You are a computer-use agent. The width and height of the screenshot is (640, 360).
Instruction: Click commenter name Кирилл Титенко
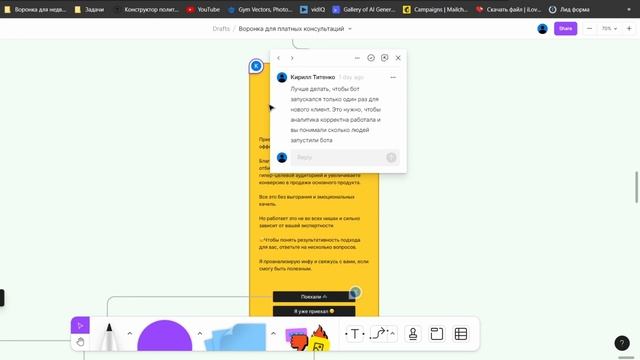click(313, 77)
